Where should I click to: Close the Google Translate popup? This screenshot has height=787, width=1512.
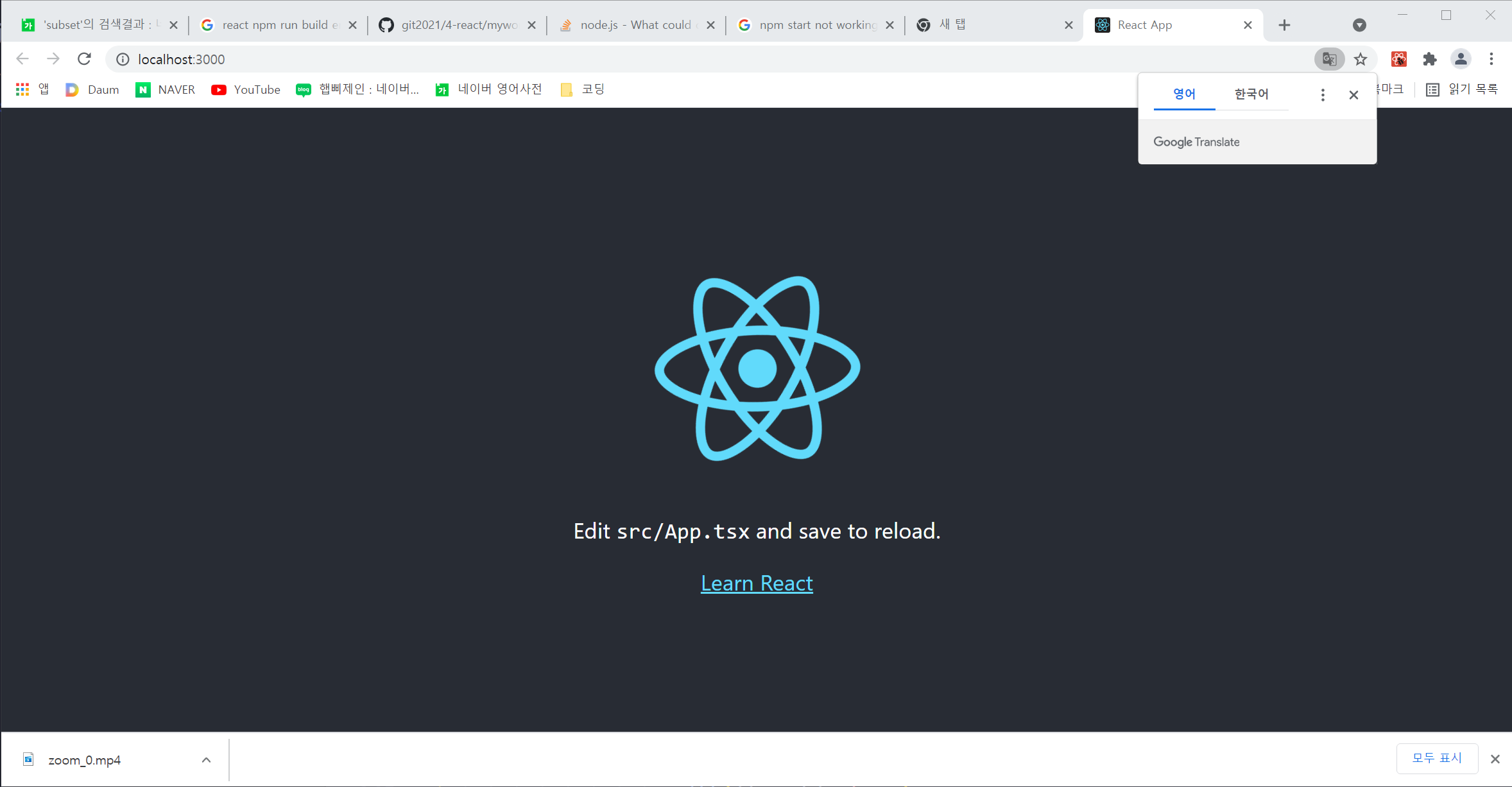[1353, 95]
